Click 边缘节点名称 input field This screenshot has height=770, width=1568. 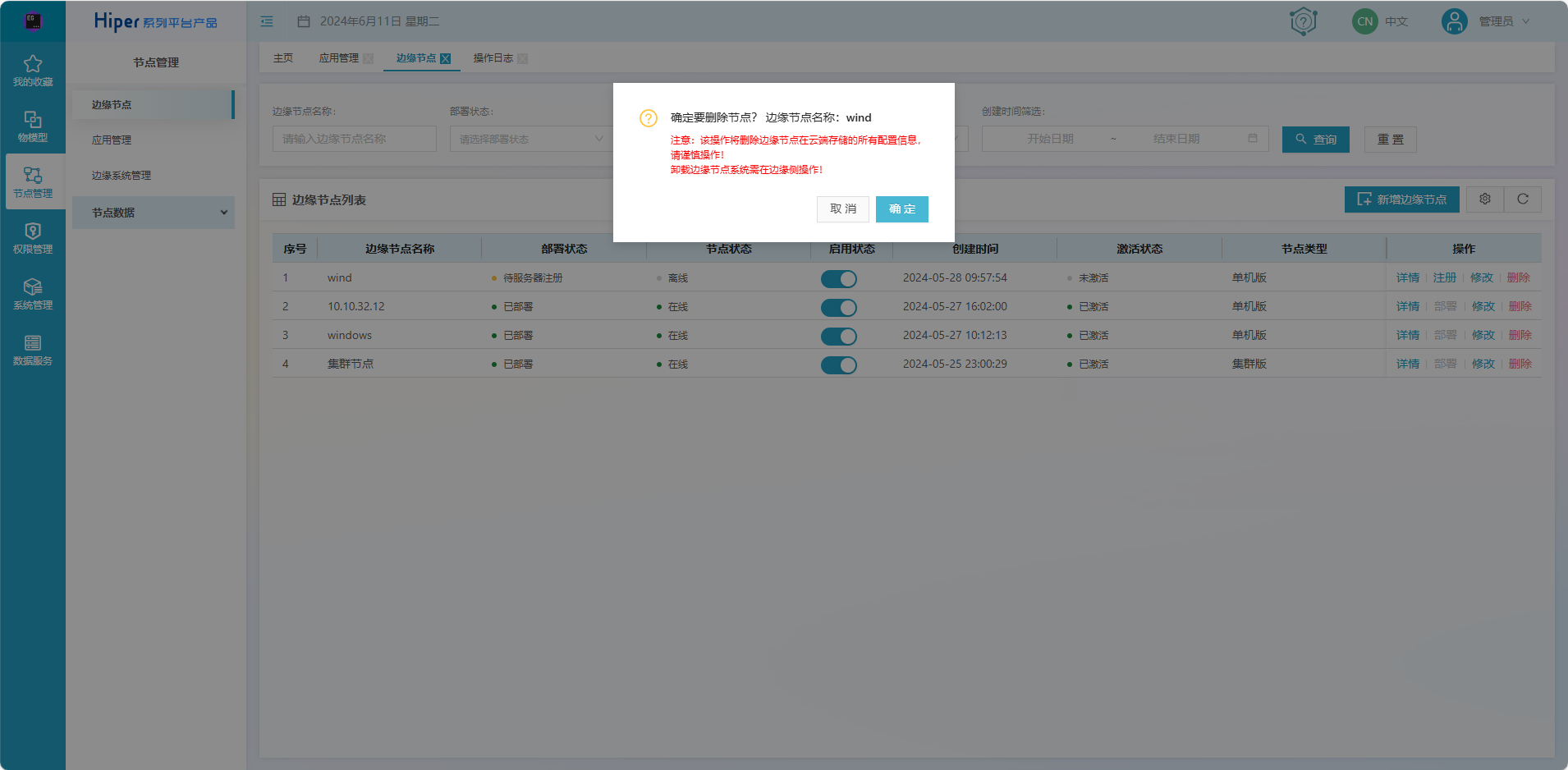355,139
